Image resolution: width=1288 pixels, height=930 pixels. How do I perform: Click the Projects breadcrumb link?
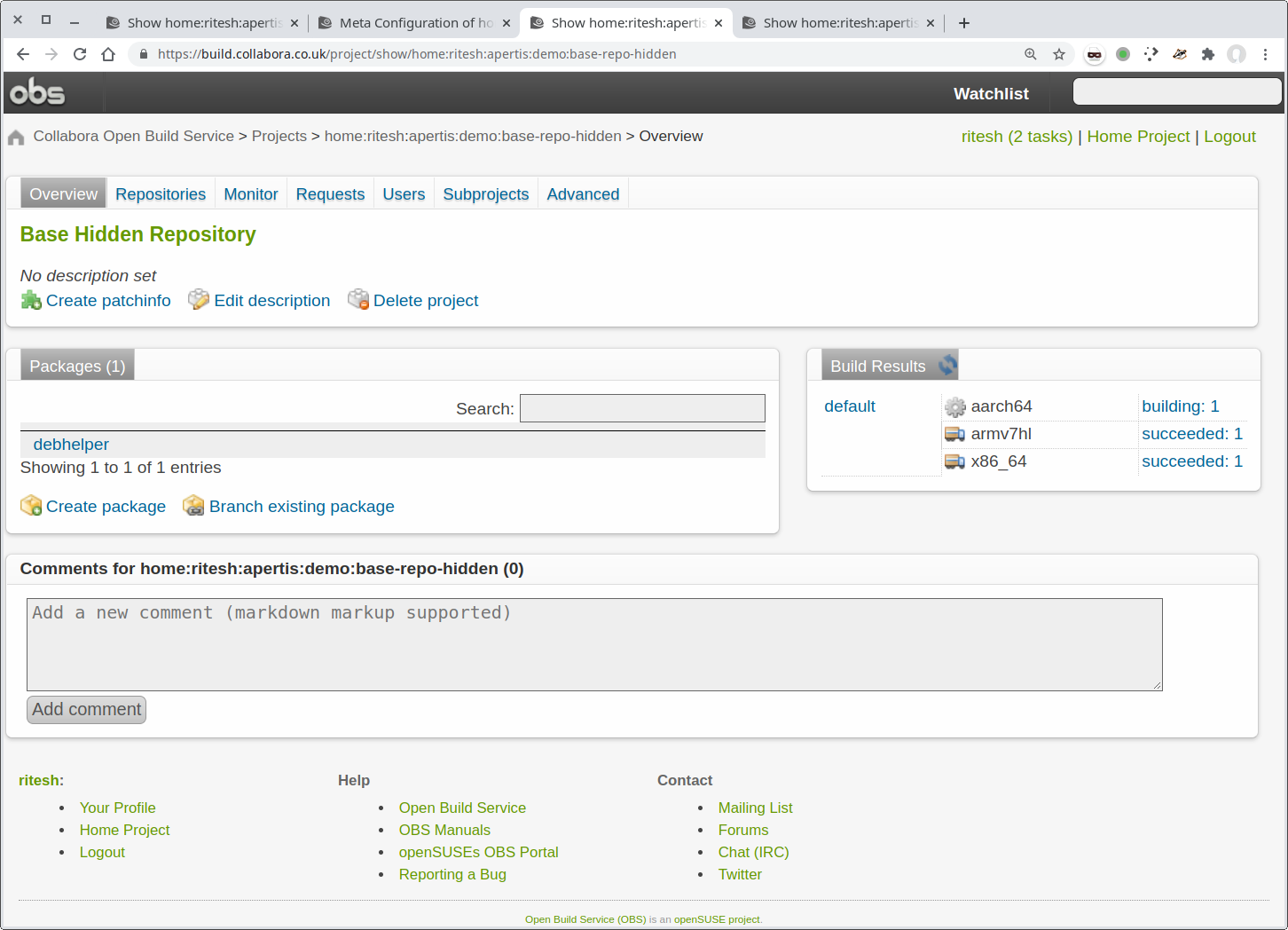[x=279, y=137]
